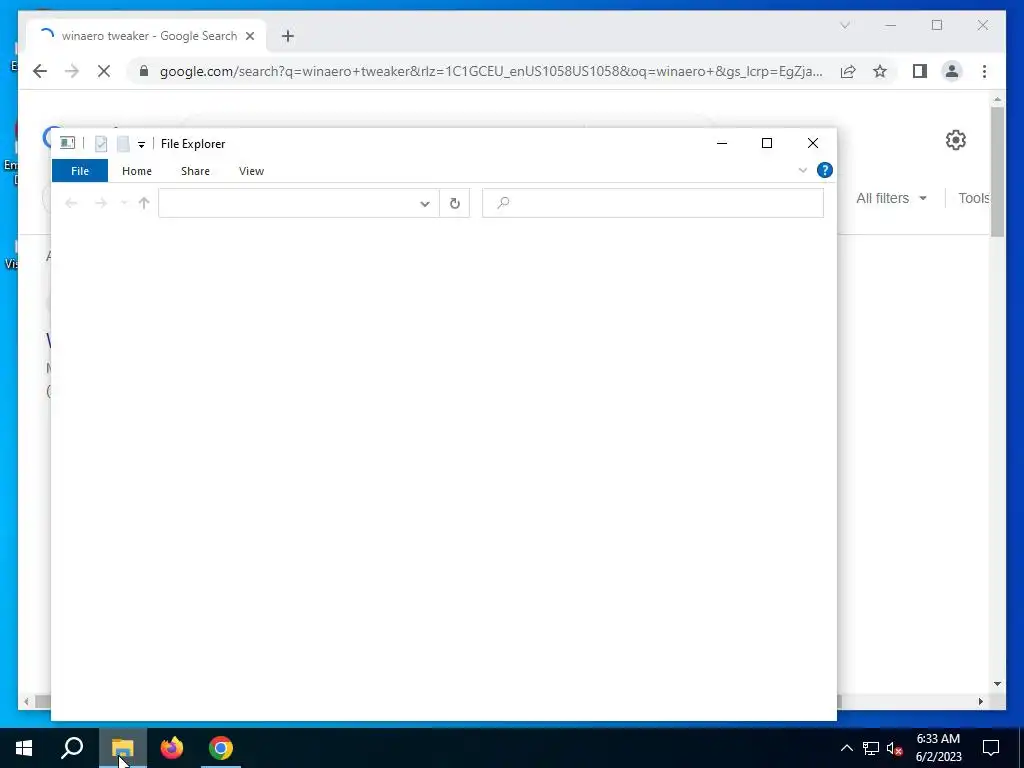Open network status tray icon
The width and height of the screenshot is (1024, 768).
871,748
